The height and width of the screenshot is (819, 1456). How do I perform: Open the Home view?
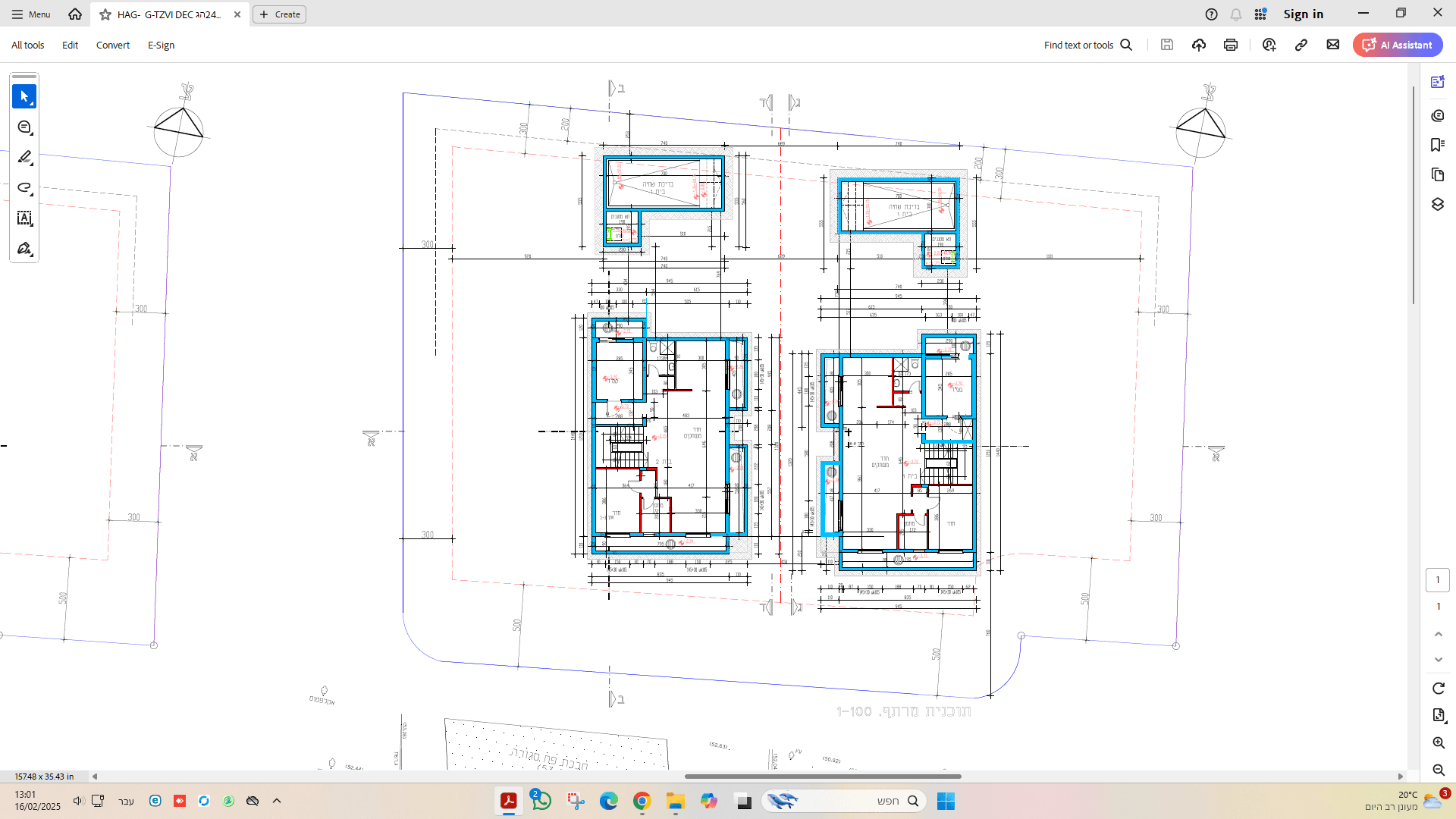(75, 14)
